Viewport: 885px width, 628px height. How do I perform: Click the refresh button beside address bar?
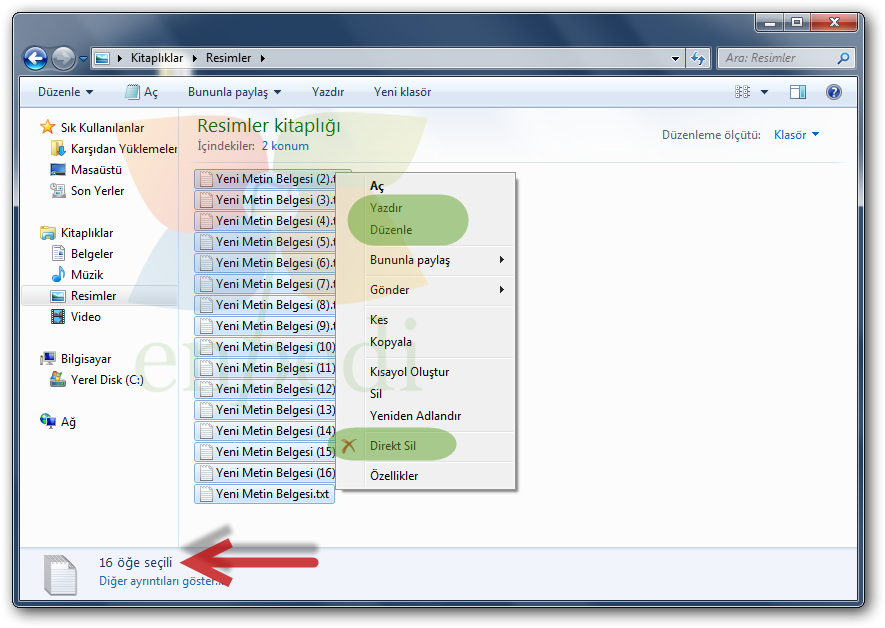coord(698,58)
